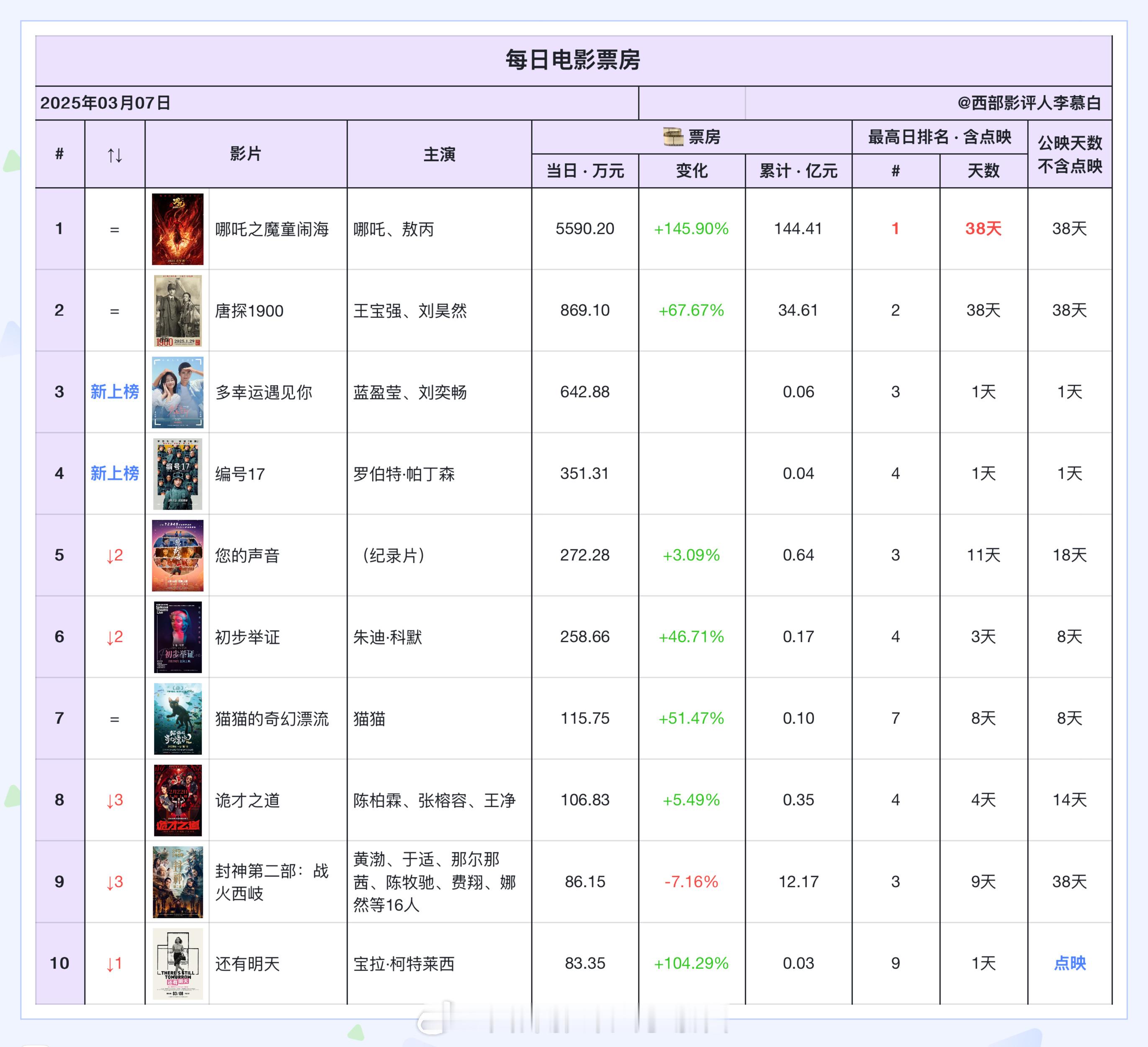Click the cast cell 罗伯特·帕丁森
Screen dimensions: 1148x1047
pos(404,474)
